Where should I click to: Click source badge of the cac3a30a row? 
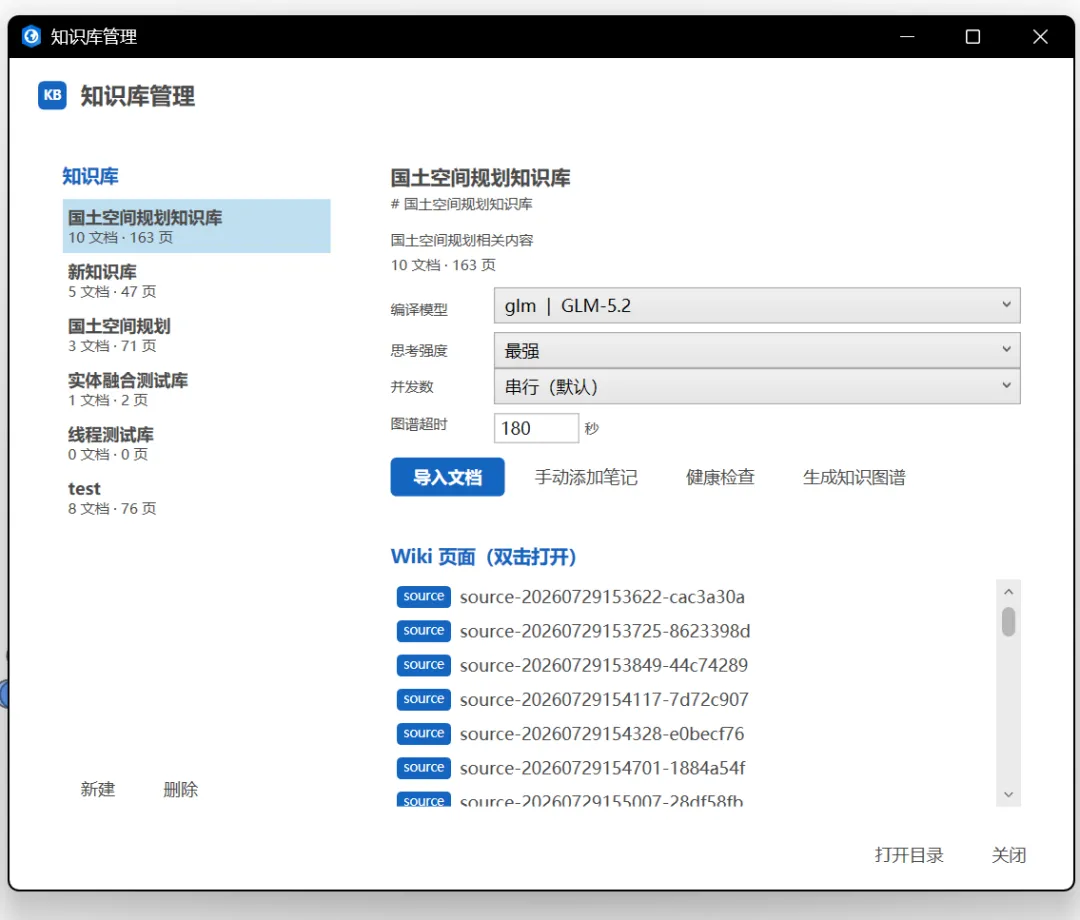(424, 596)
